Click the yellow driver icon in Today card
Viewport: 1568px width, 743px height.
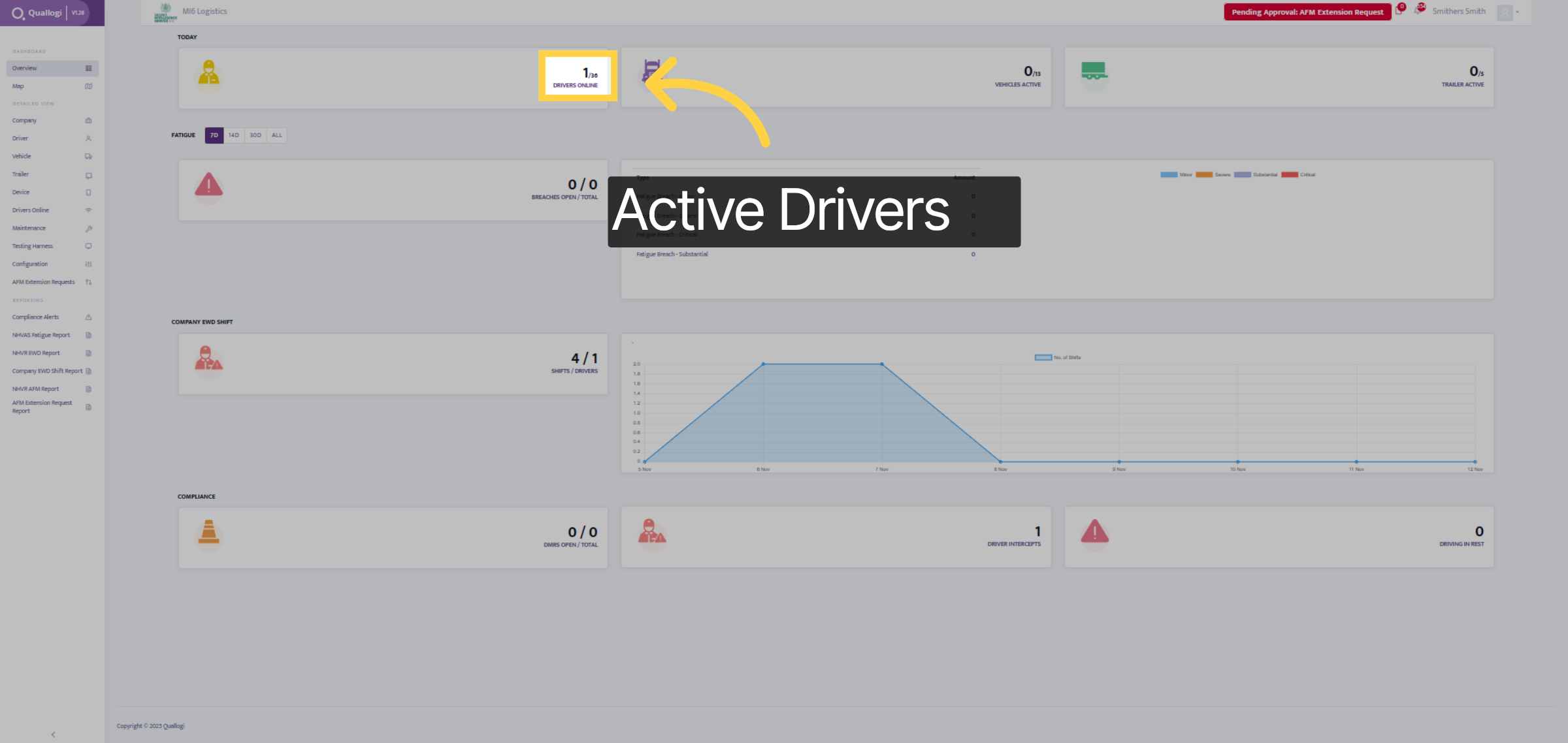[x=209, y=74]
